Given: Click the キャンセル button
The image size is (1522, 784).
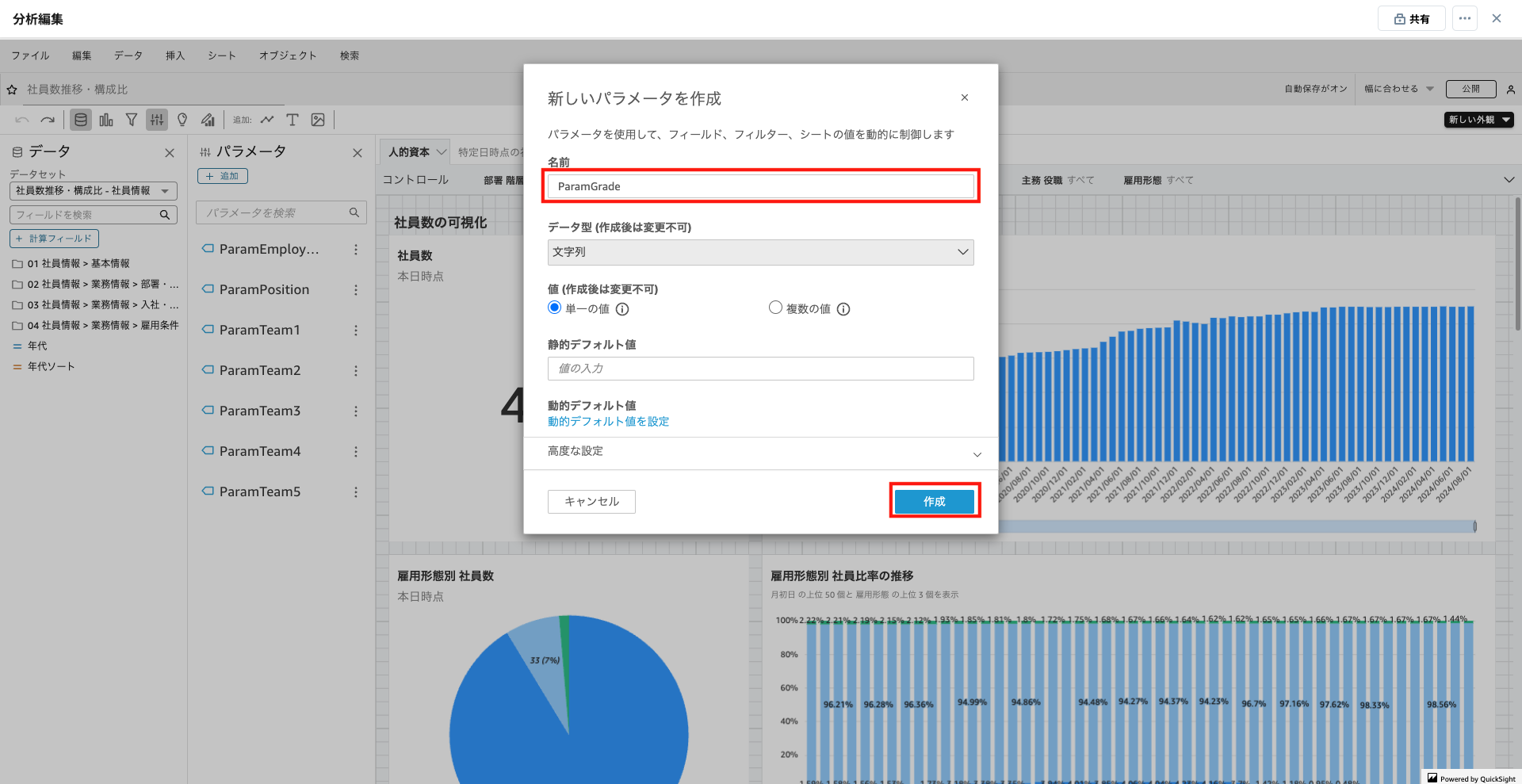Looking at the screenshot, I should coord(591,501).
